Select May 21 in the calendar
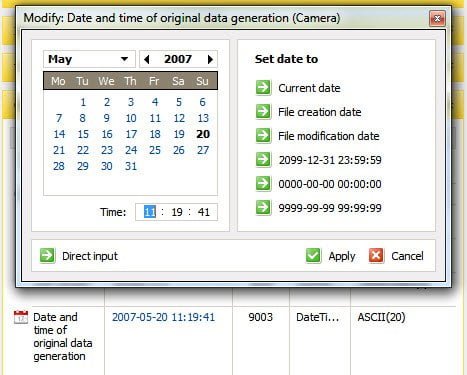The width and height of the screenshot is (467, 375). (x=59, y=150)
